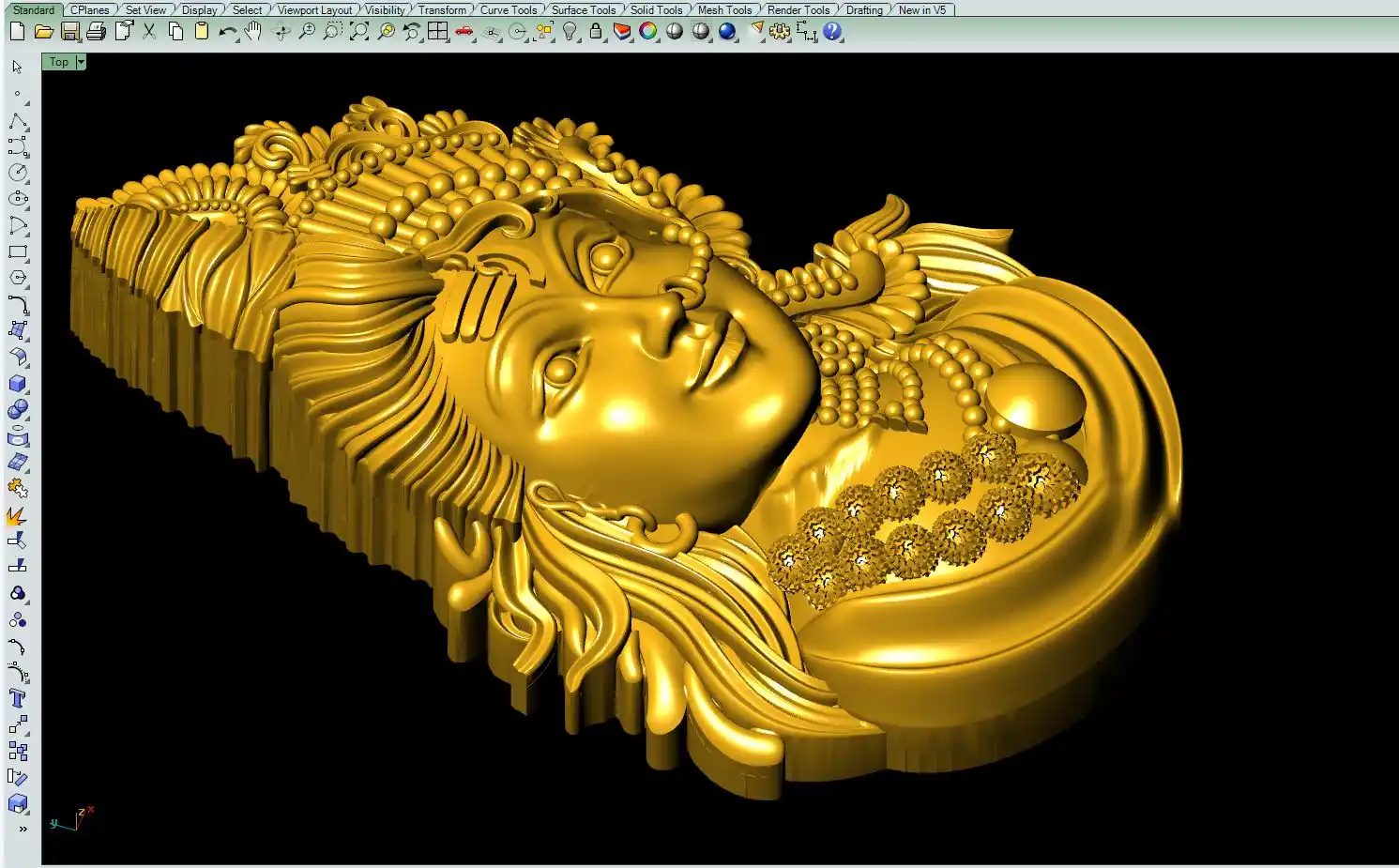Toggle shaded viewport display sphere
The height and width of the screenshot is (868, 1399).
click(x=675, y=32)
